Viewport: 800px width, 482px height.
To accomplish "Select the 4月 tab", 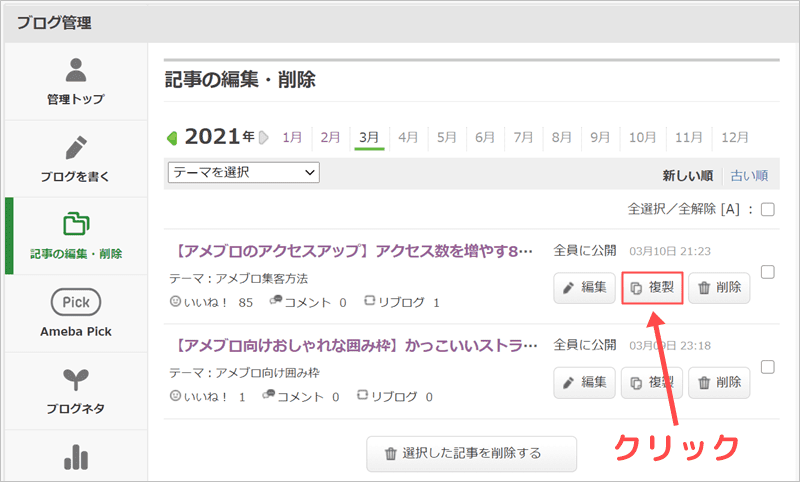I will pos(408,137).
